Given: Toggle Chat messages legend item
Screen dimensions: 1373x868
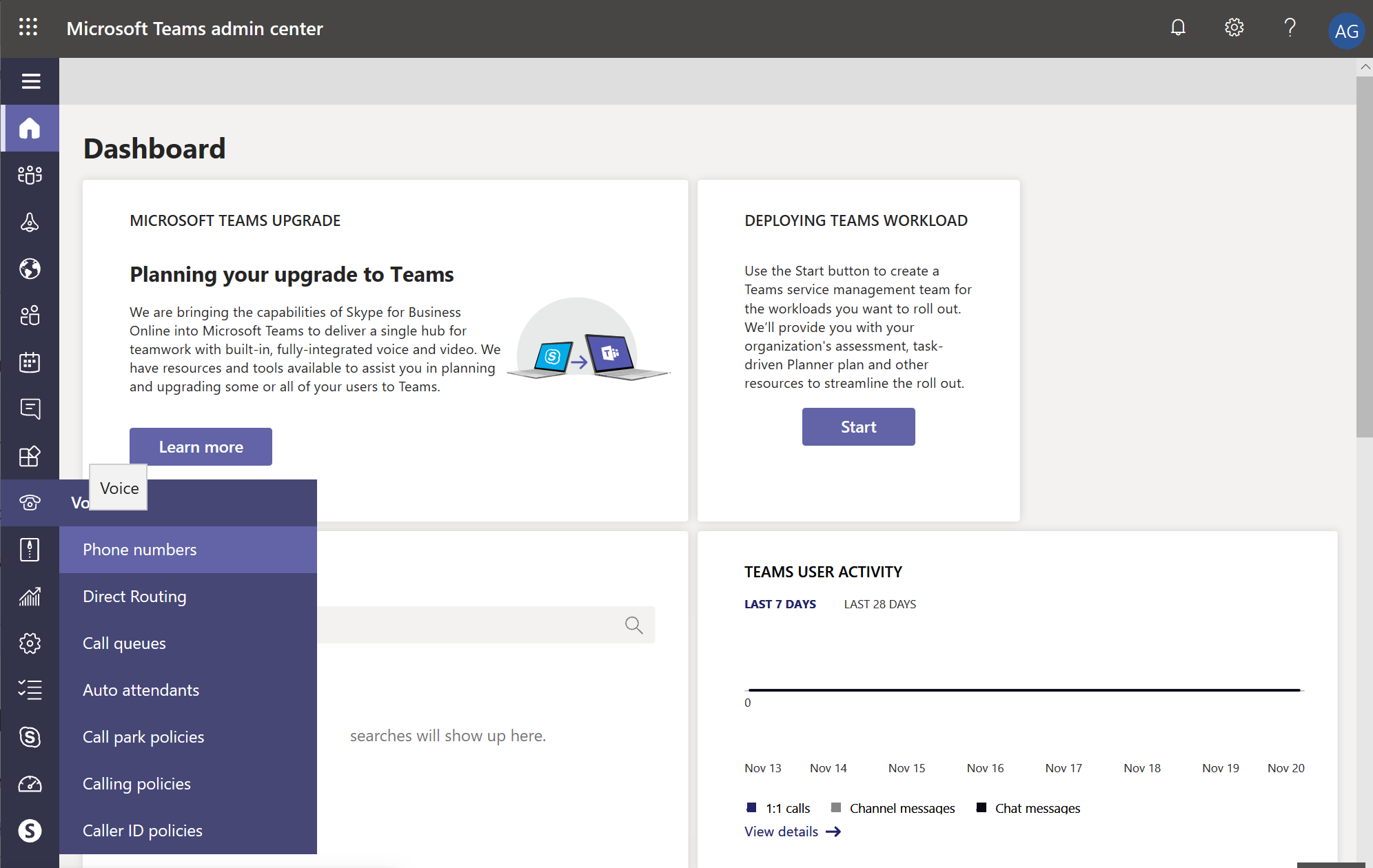Looking at the screenshot, I should [1028, 808].
